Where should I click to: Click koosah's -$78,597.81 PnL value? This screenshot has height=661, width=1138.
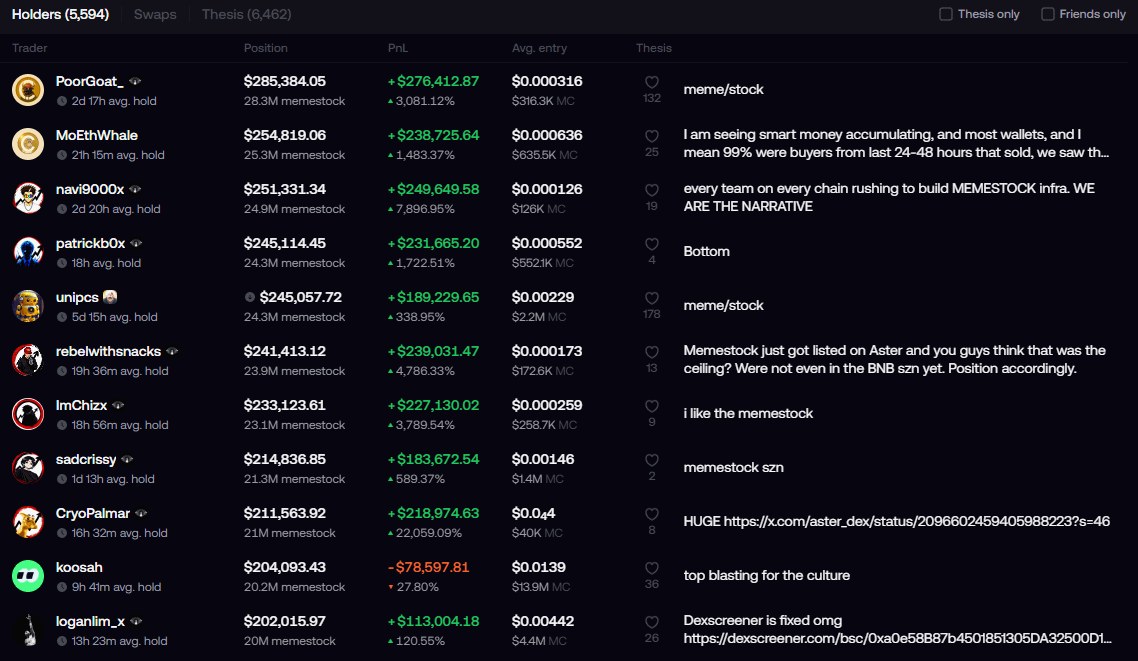click(428, 567)
